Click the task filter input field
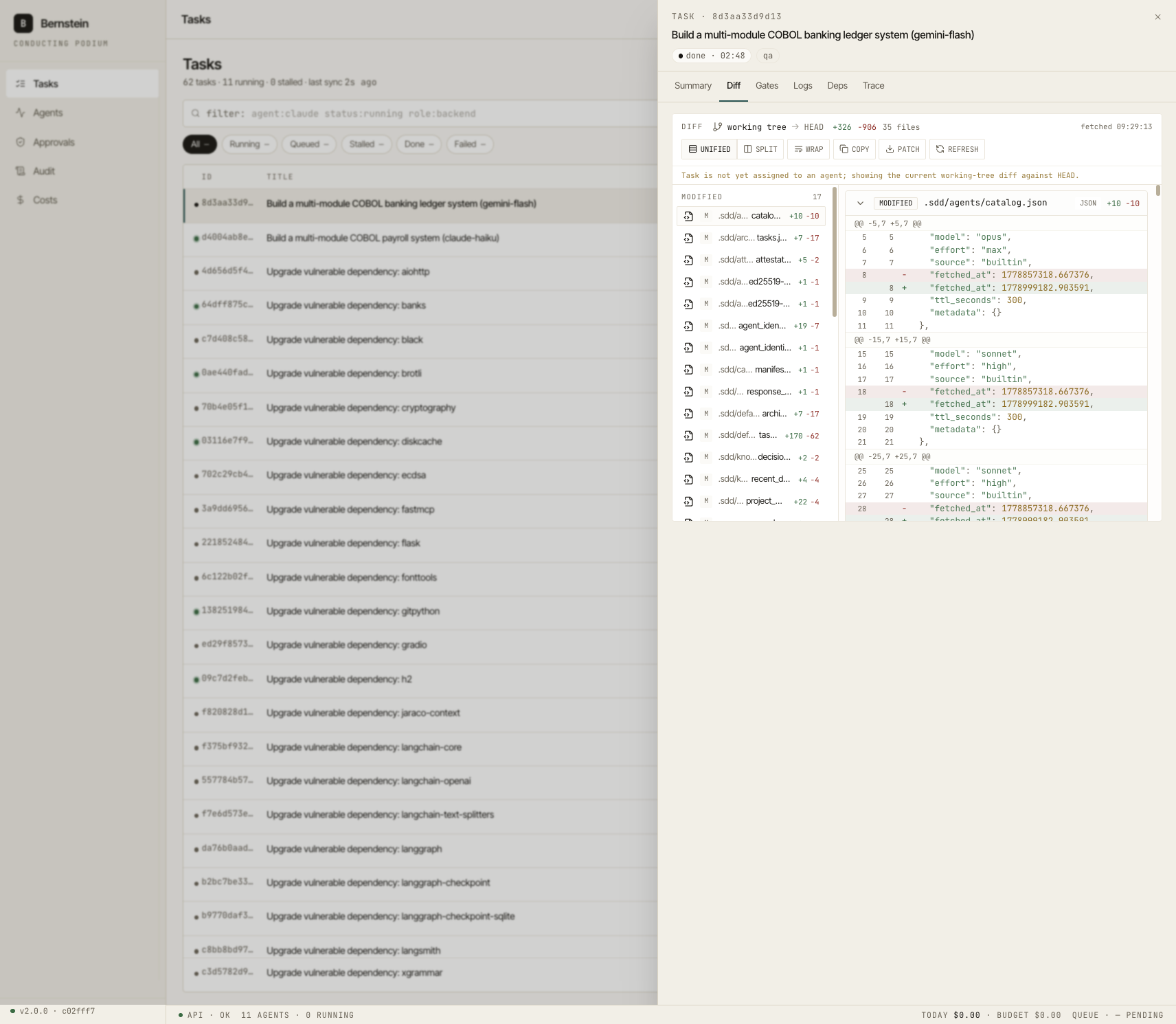 [420, 113]
